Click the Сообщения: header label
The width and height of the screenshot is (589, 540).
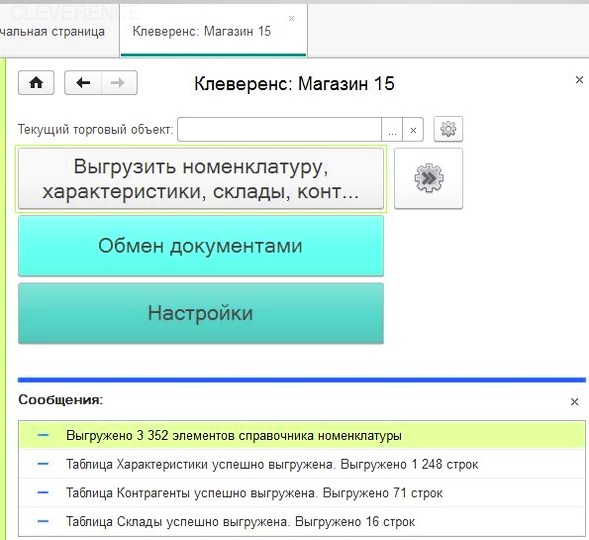pyautogui.click(x=60, y=400)
